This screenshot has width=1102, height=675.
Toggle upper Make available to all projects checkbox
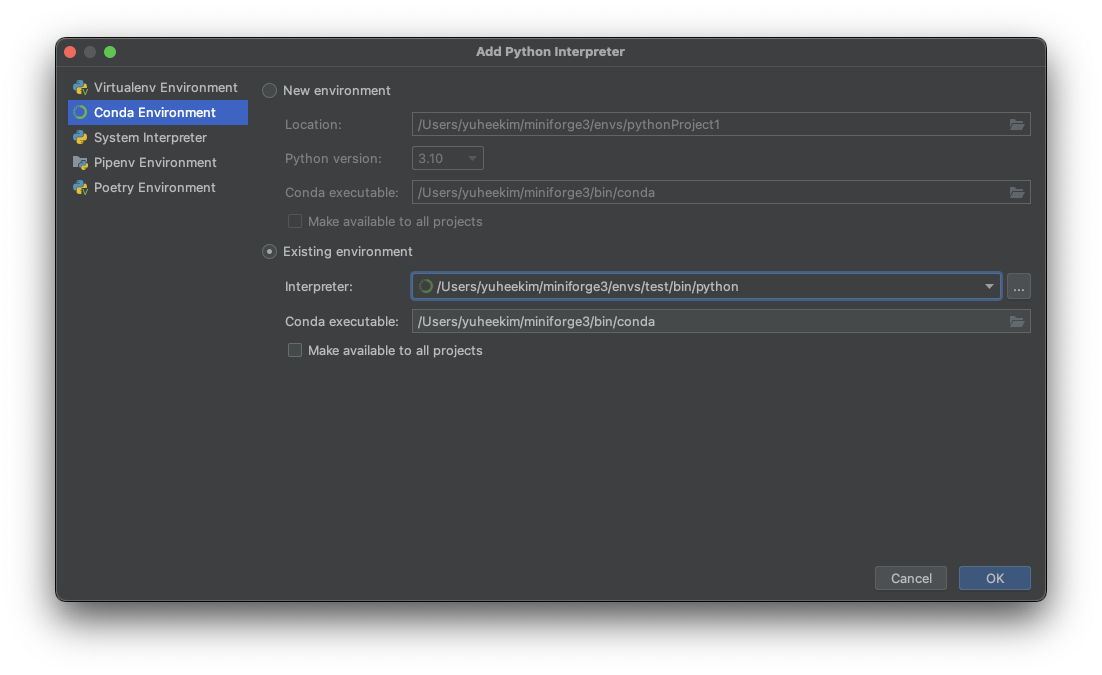[294, 221]
